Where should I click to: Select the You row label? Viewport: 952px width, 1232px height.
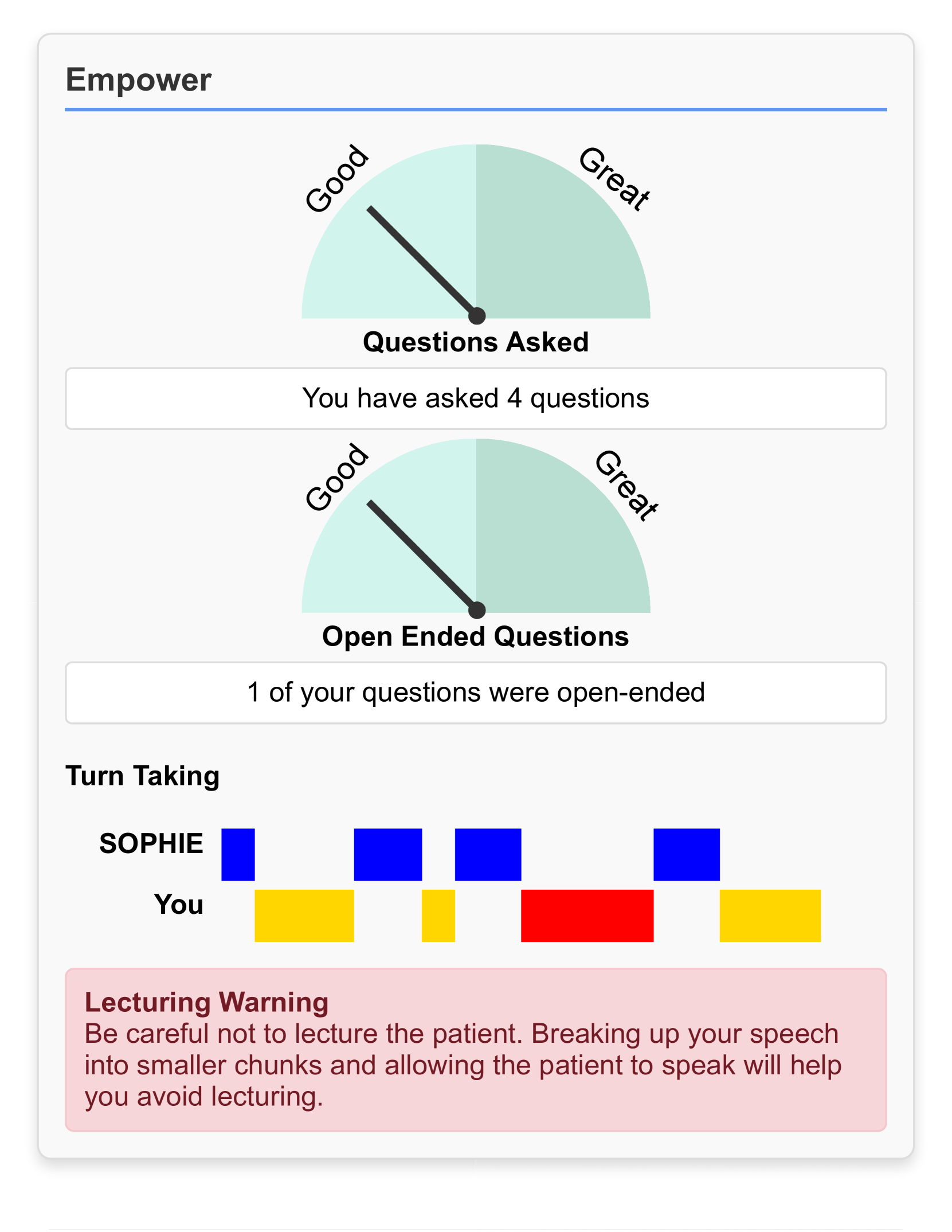pyautogui.click(x=179, y=904)
